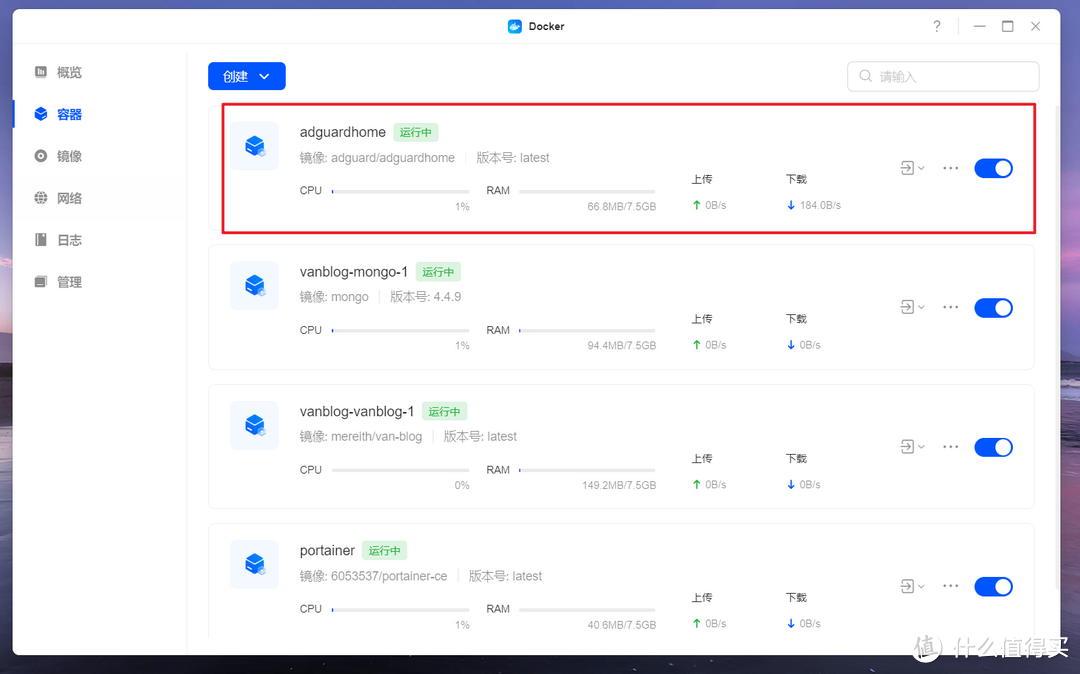Turn off the adguardhome container switch

993,168
